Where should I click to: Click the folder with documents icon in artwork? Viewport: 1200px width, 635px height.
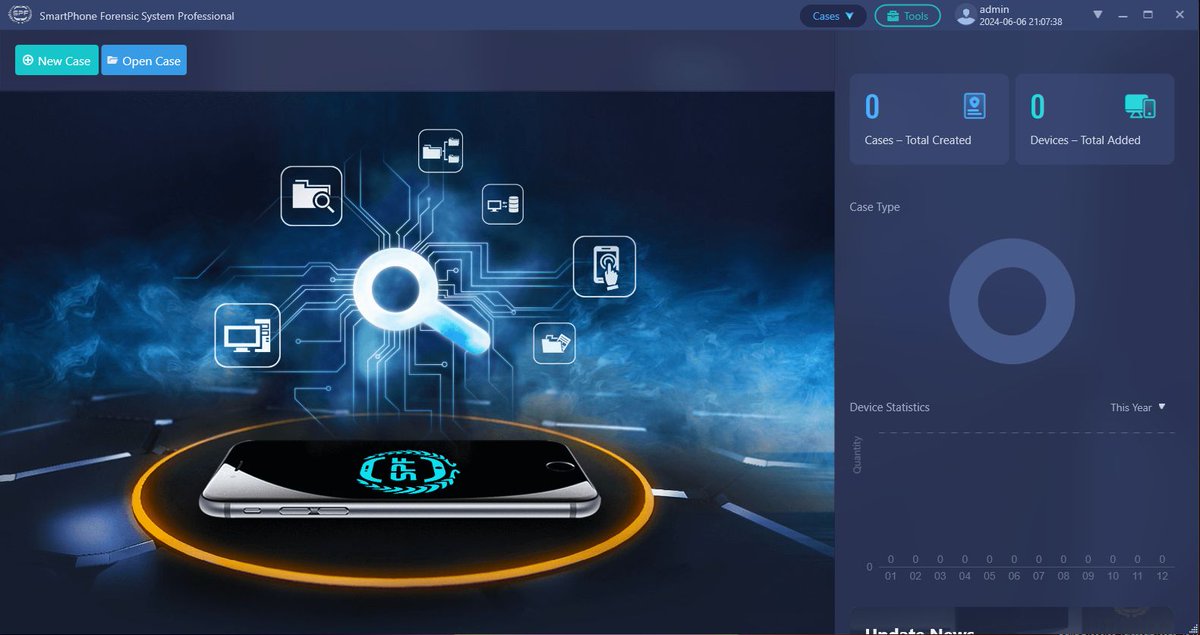[x=554, y=343]
